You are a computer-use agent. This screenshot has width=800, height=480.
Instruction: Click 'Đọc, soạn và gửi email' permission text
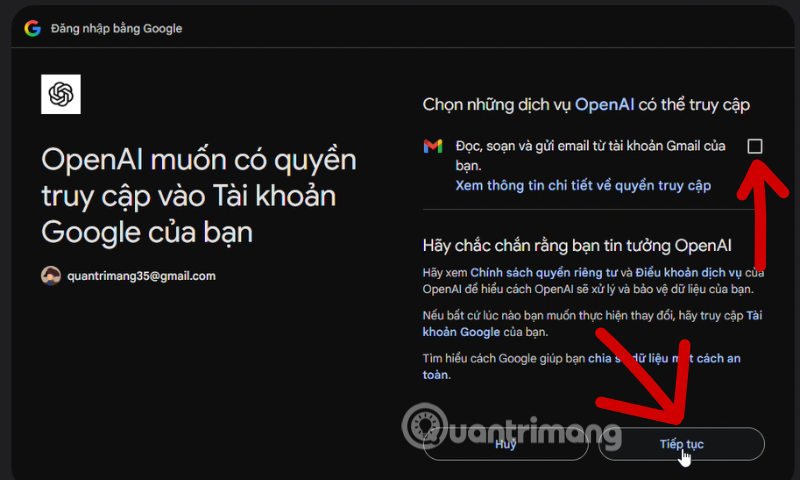click(590, 156)
